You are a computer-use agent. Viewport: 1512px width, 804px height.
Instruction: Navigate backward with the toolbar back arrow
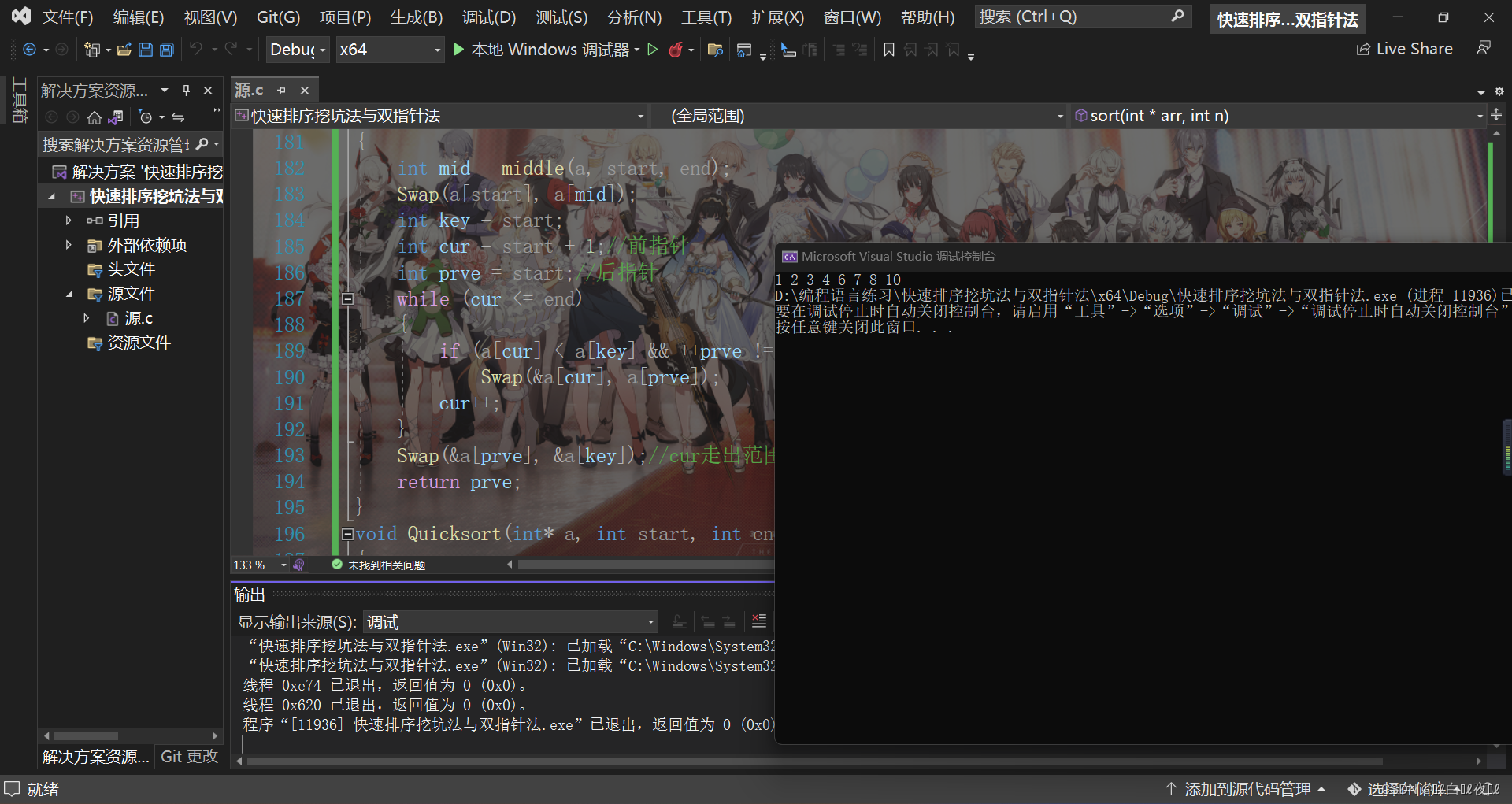coord(29,50)
